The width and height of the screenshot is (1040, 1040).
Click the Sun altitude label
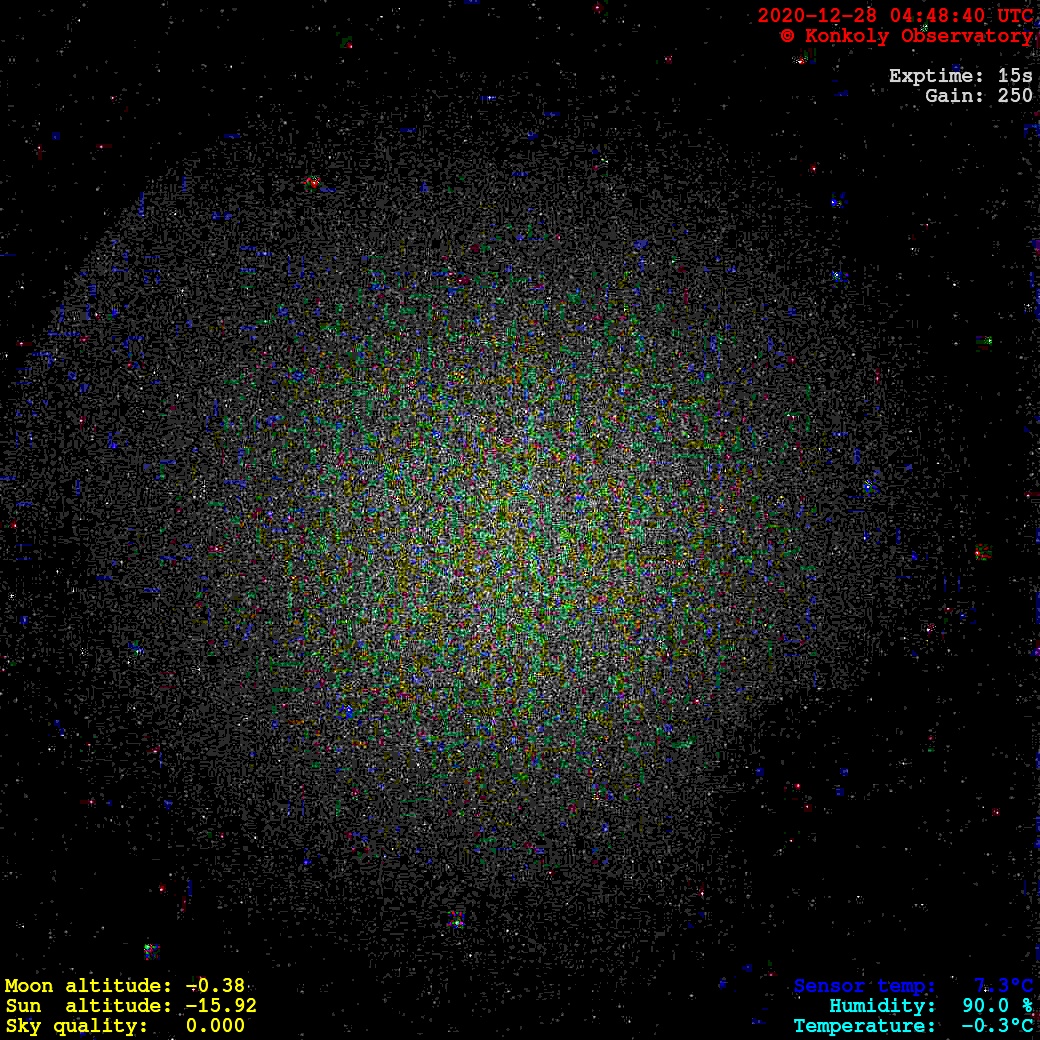tap(88, 1006)
